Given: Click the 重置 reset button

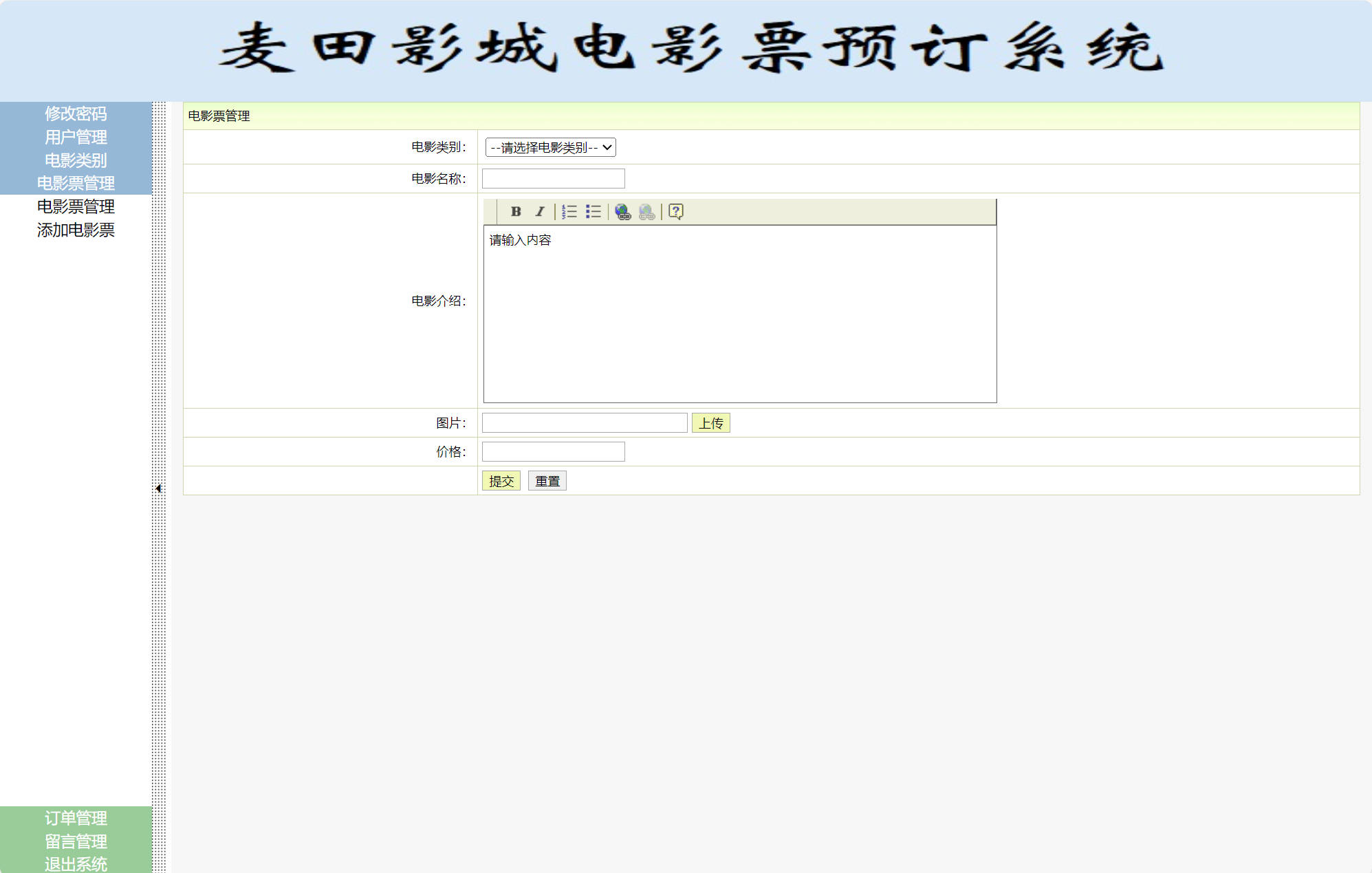Looking at the screenshot, I should click(547, 481).
